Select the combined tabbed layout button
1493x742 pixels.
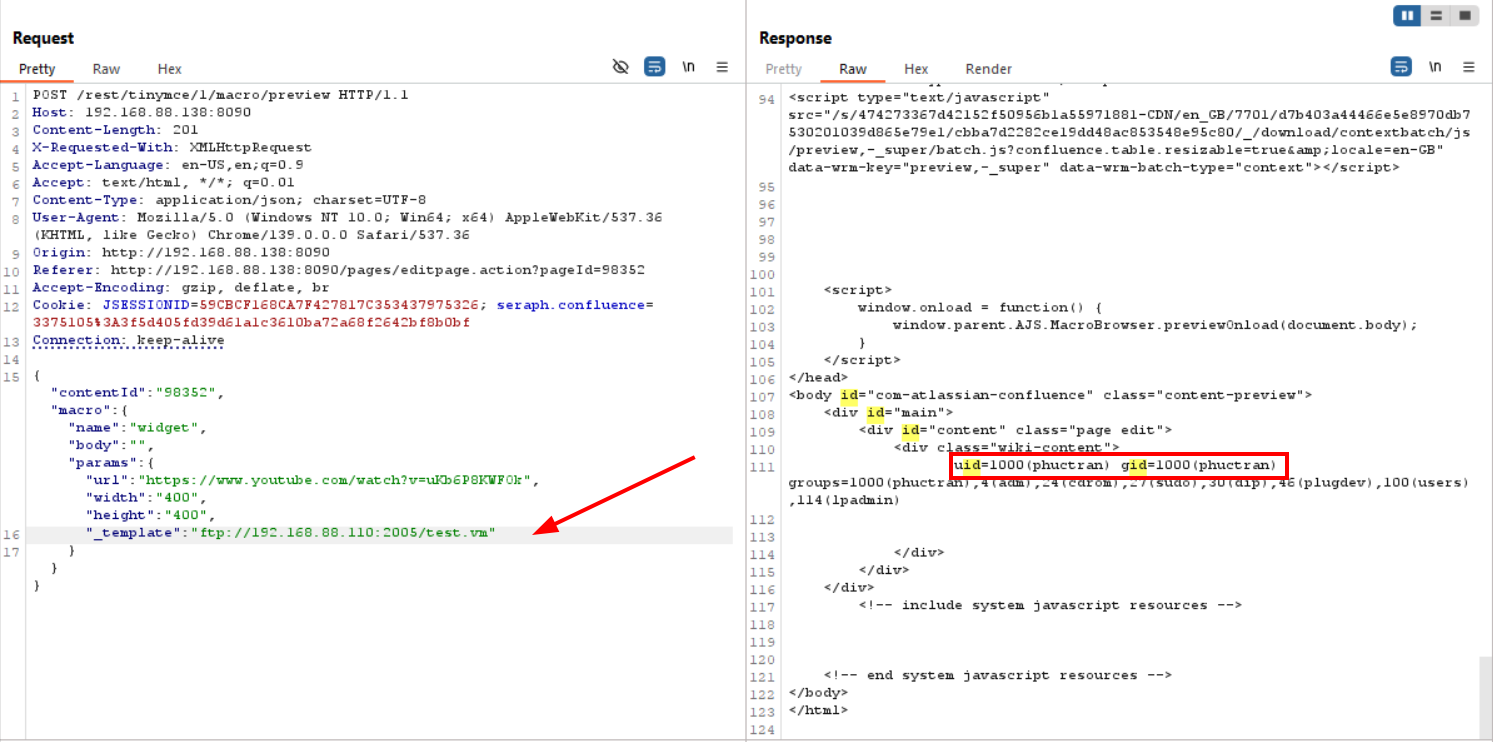click(1465, 15)
